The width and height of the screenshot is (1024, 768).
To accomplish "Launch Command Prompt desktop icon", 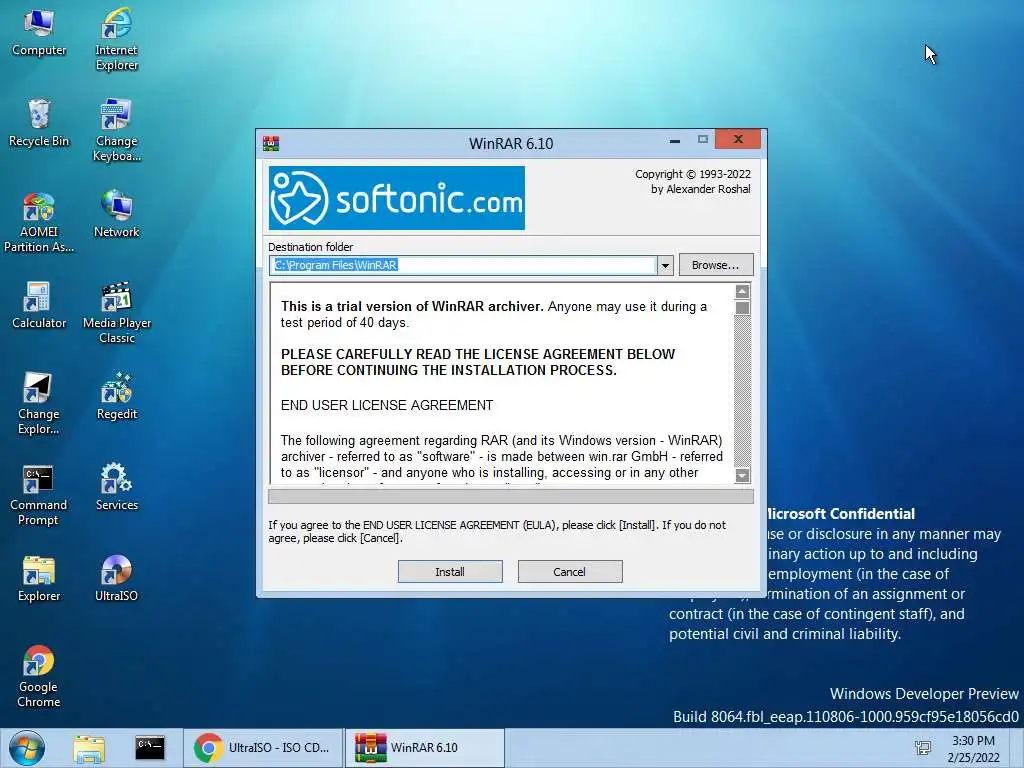I will [39, 494].
